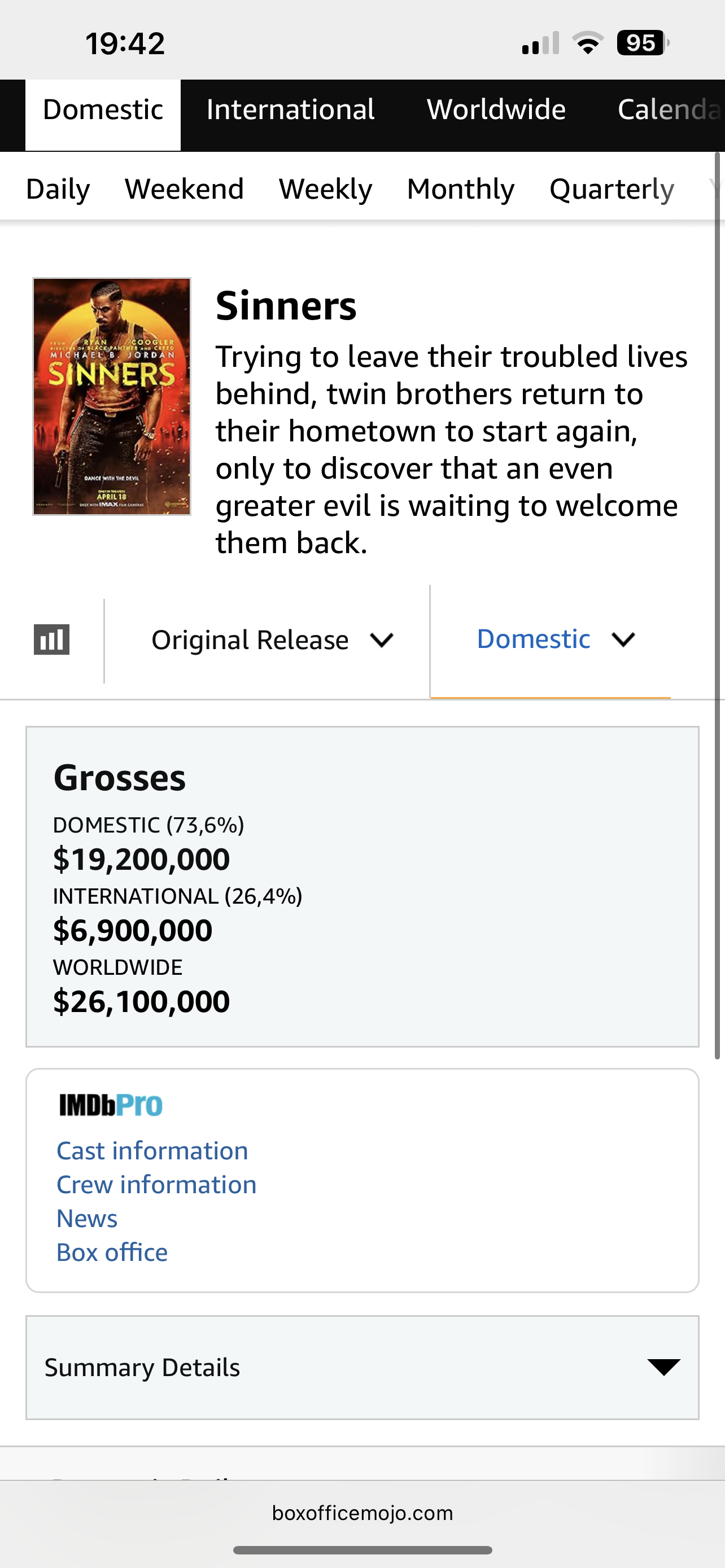Go to the Monthly chart menu
This screenshot has width=725, height=1568.
point(461,189)
